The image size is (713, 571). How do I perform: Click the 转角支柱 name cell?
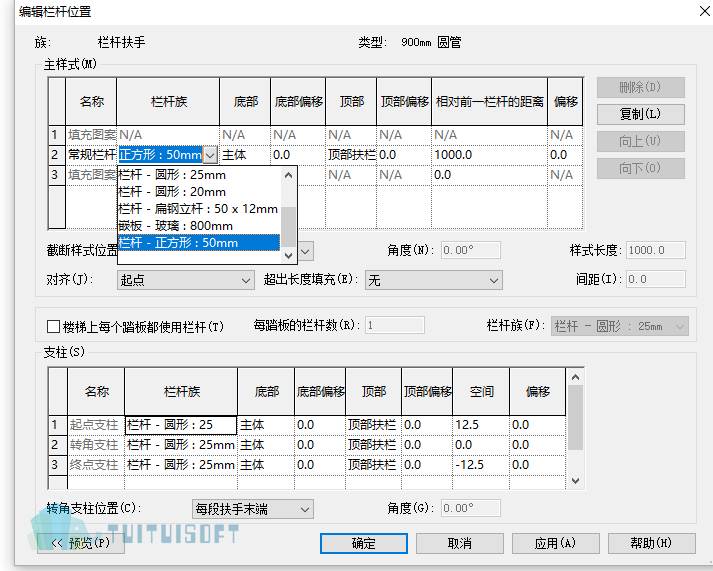point(96,445)
